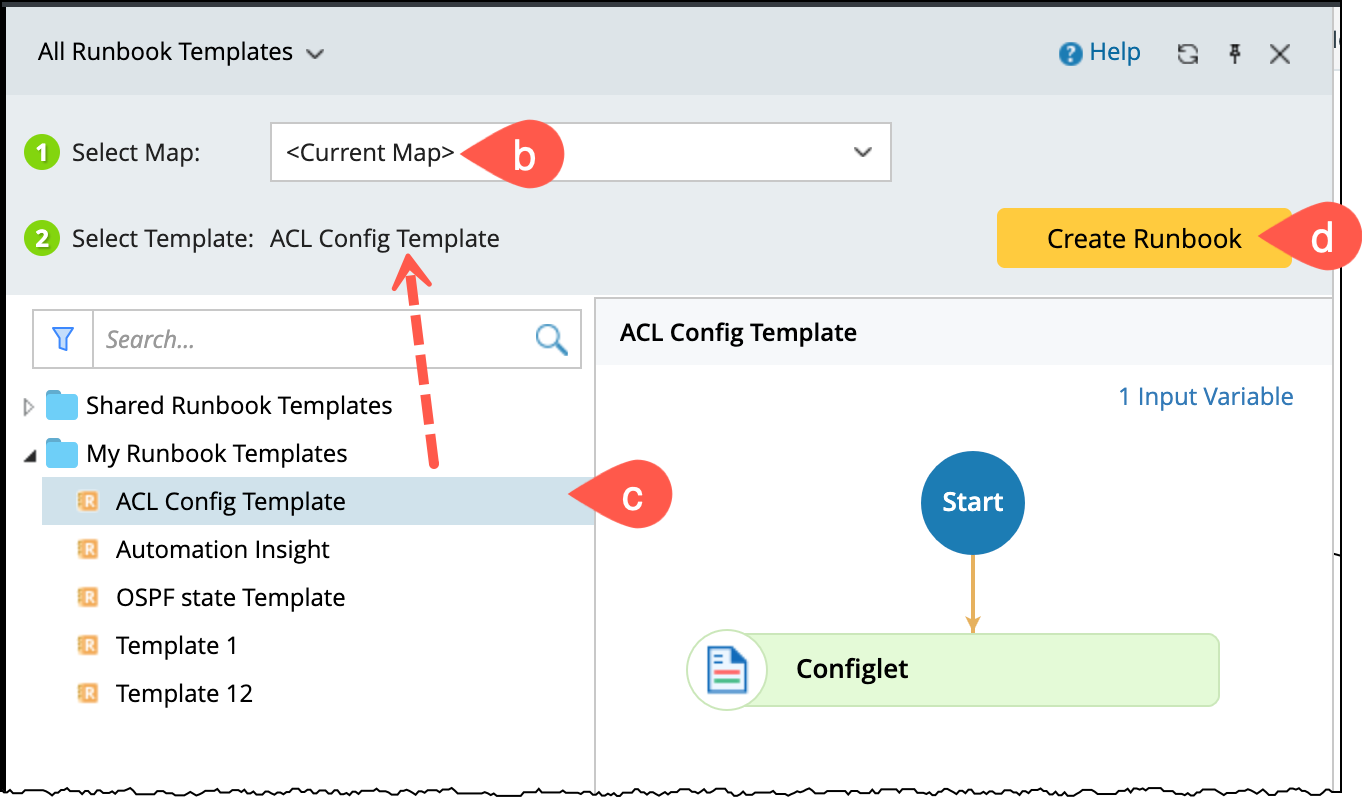Click the Configlet document icon
The height and width of the screenshot is (798, 1362).
coord(727,670)
